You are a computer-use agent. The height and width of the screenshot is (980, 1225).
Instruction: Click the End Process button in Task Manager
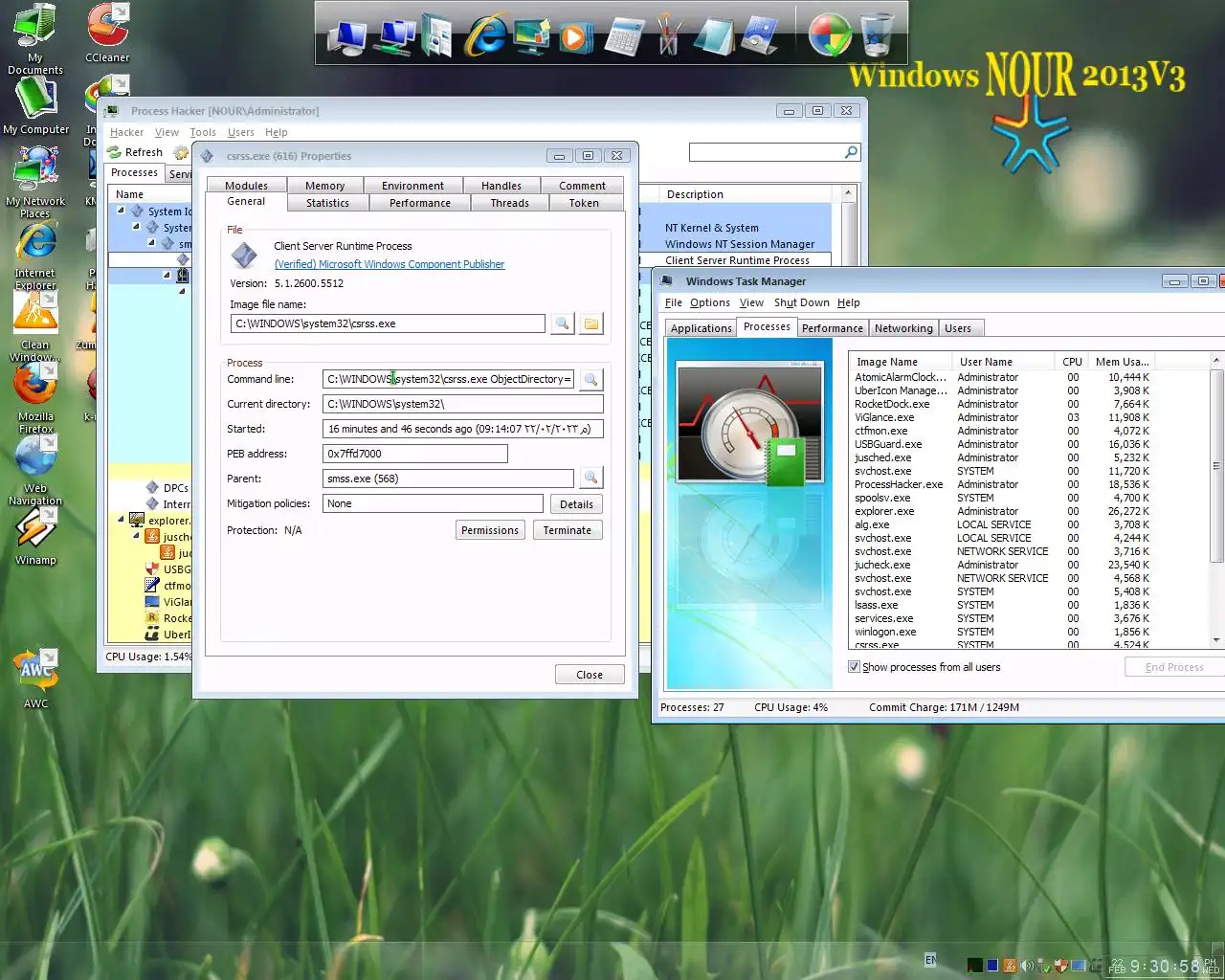[x=1174, y=667]
